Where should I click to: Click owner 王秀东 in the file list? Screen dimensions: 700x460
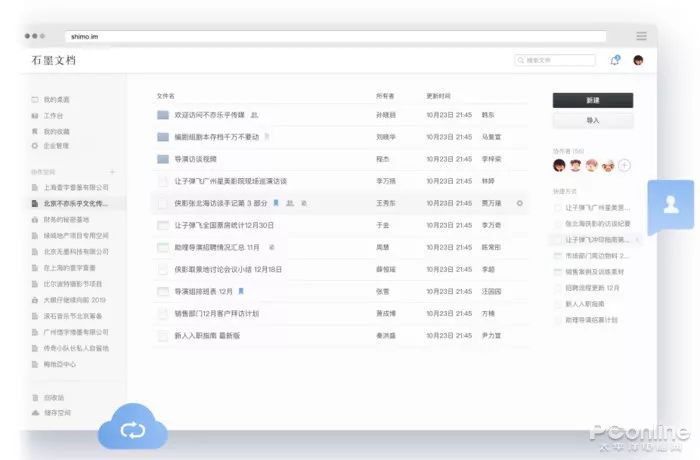tap(386, 203)
